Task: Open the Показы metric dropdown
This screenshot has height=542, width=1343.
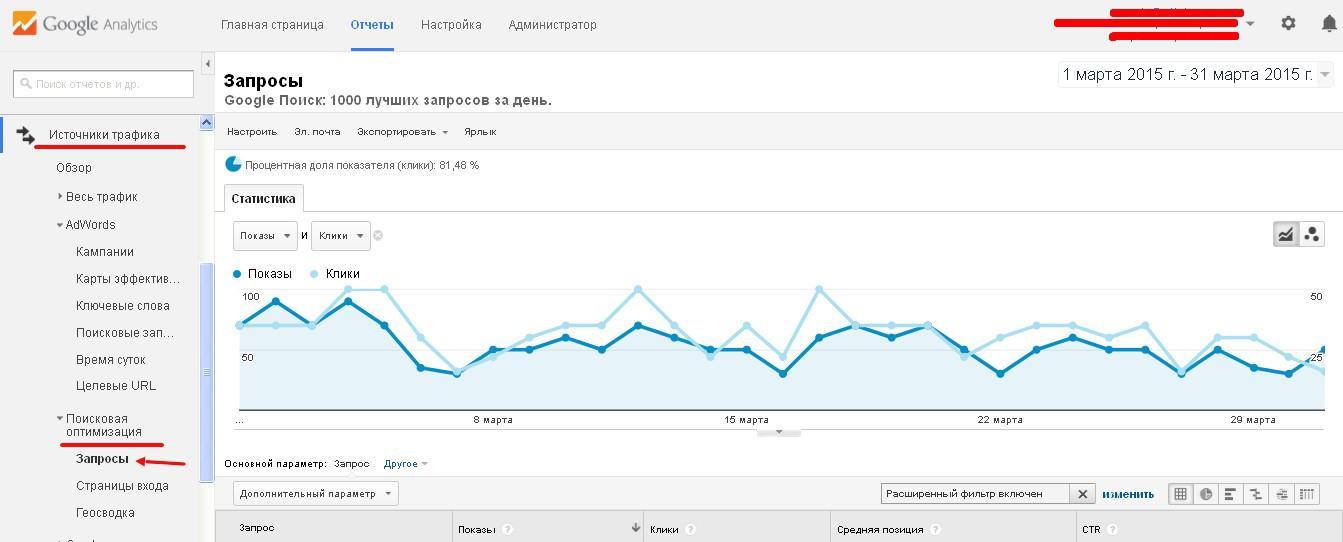Action: [265, 236]
